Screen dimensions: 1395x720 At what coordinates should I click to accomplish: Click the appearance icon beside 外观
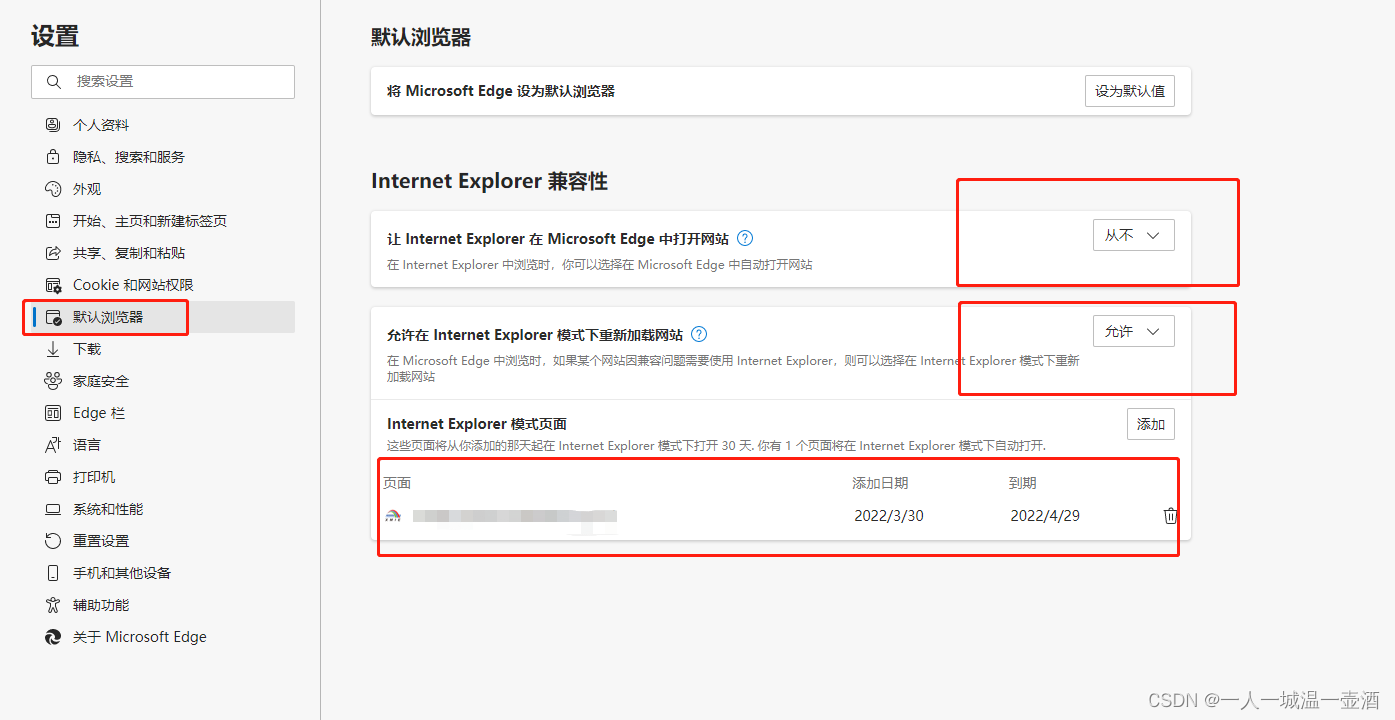[53, 189]
